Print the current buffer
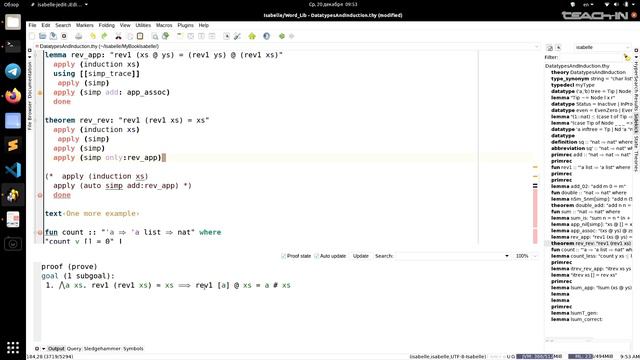640x360 pixels. pos(78,36)
